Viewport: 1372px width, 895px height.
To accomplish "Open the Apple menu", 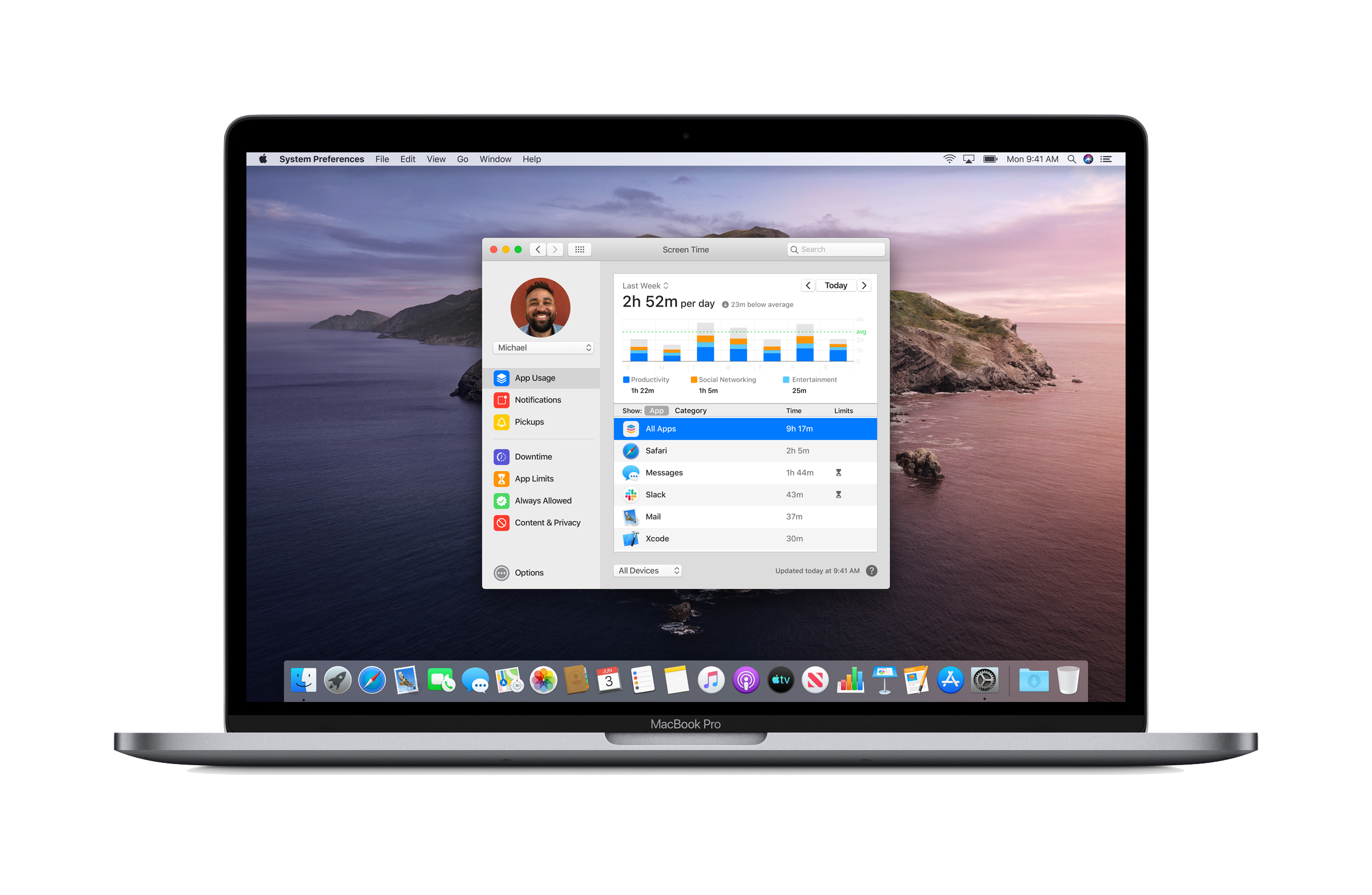I will (x=263, y=159).
